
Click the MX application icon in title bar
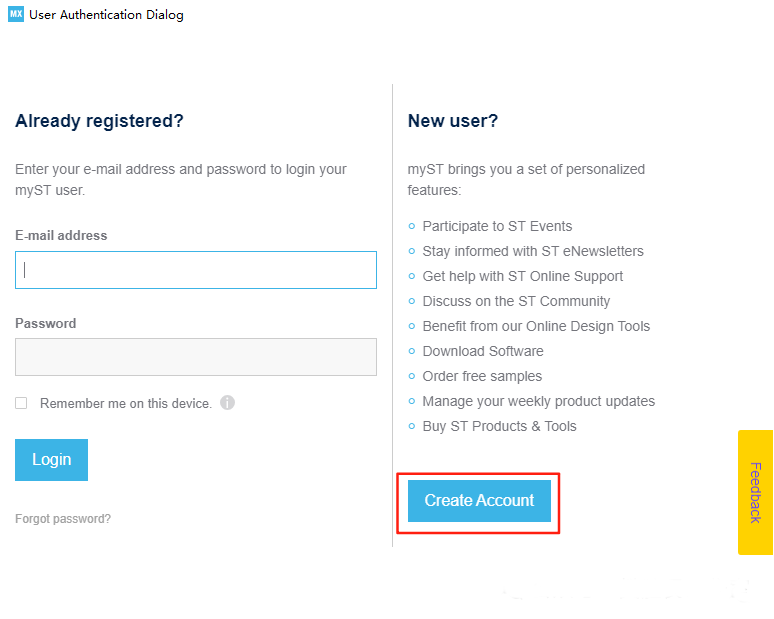tap(15, 15)
